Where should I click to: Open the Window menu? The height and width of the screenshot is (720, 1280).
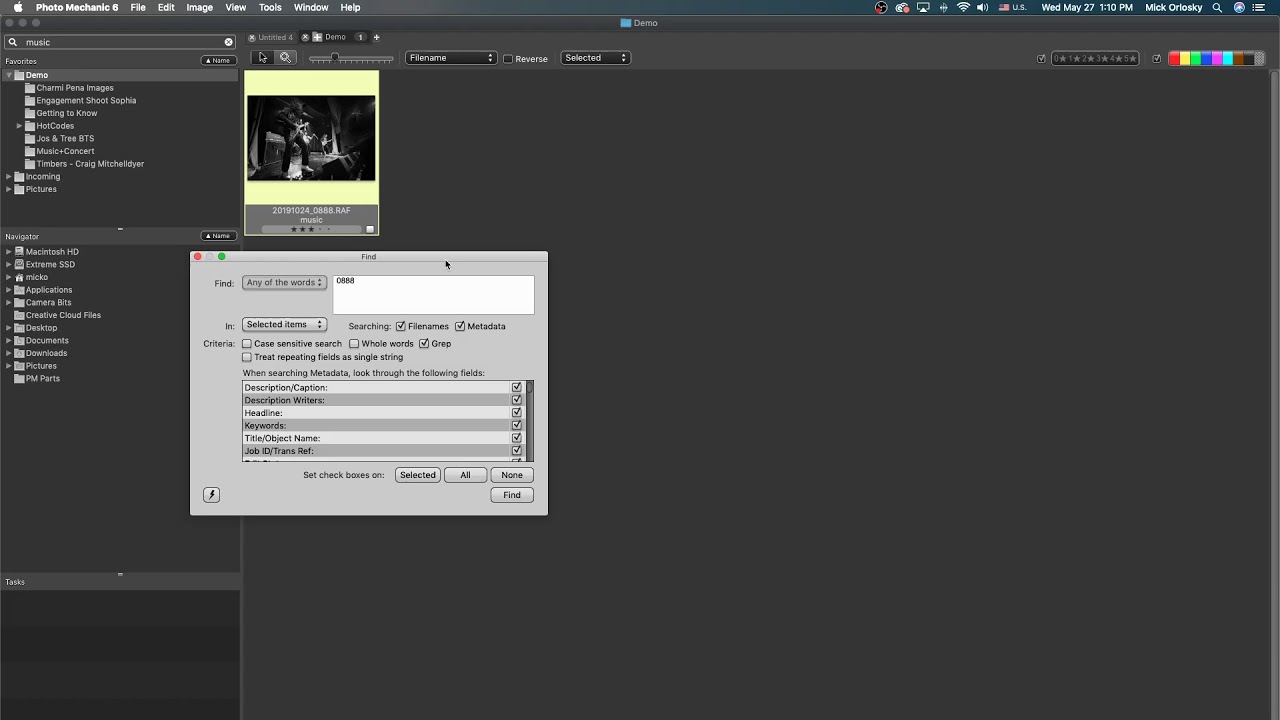tap(311, 7)
